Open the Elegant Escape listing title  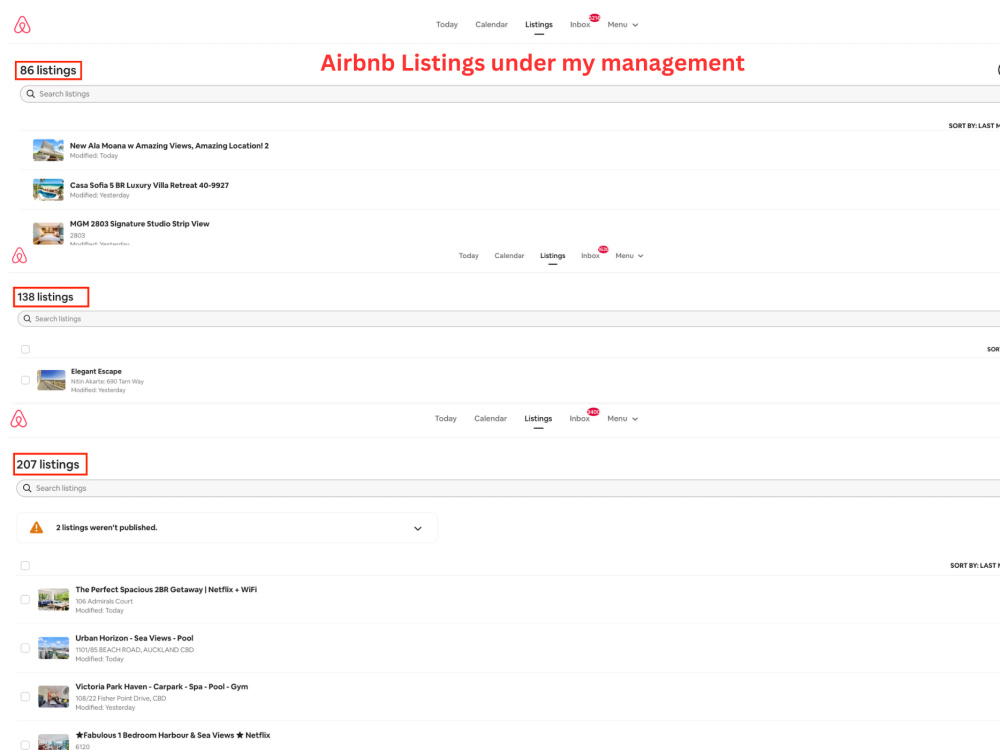(x=96, y=372)
